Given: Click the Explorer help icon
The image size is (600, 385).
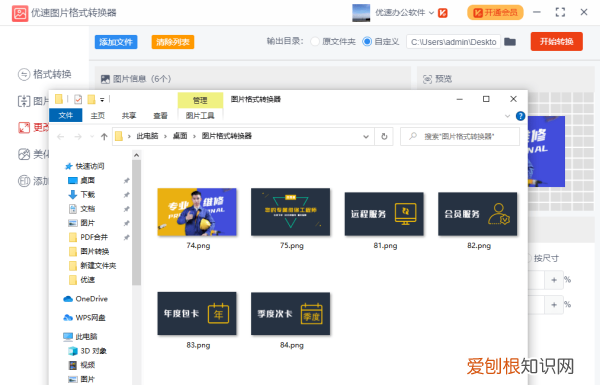Looking at the screenshot, I should 520,116.
